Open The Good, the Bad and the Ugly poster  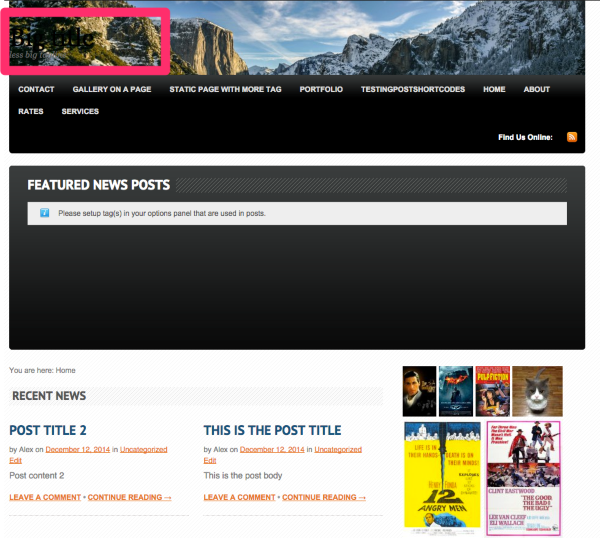click(x=523, y=478)
